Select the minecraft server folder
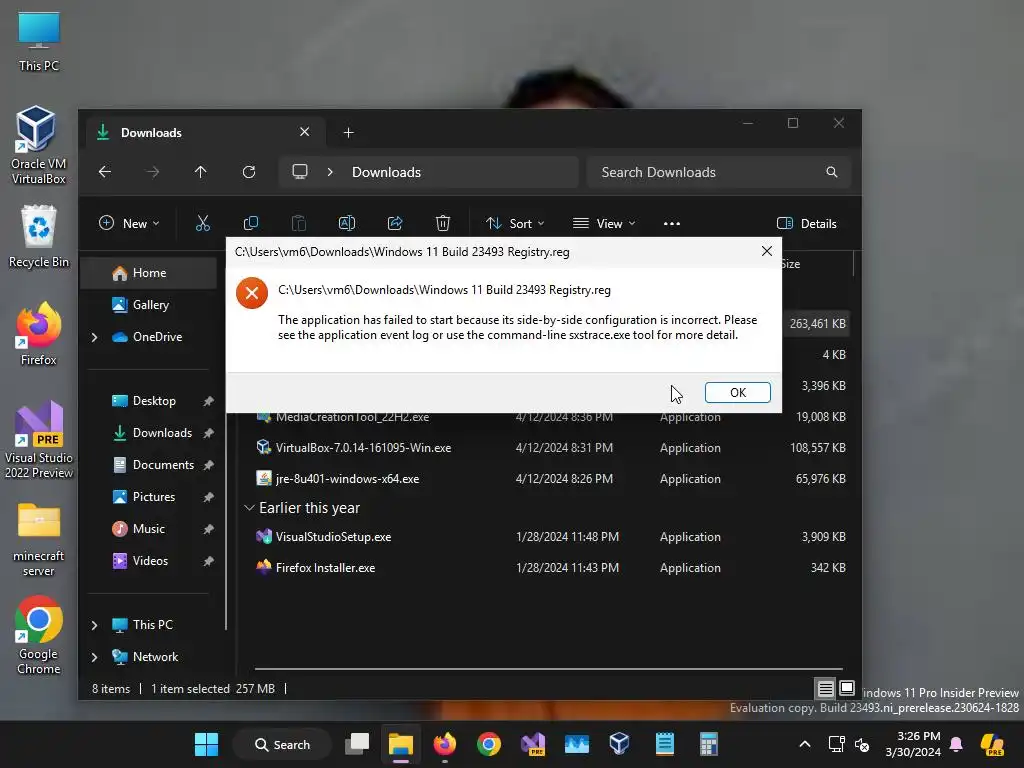The image size is (1024, 768). click(39, 539)
